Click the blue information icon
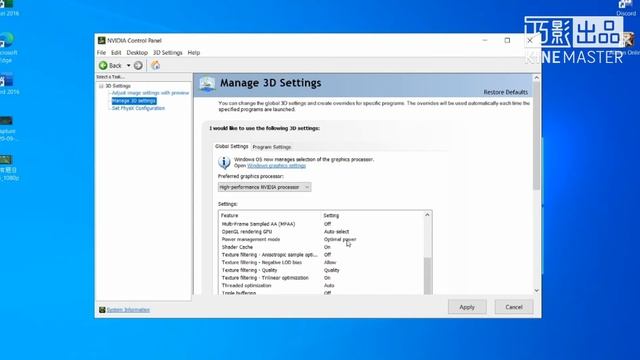 click(224, 162)
